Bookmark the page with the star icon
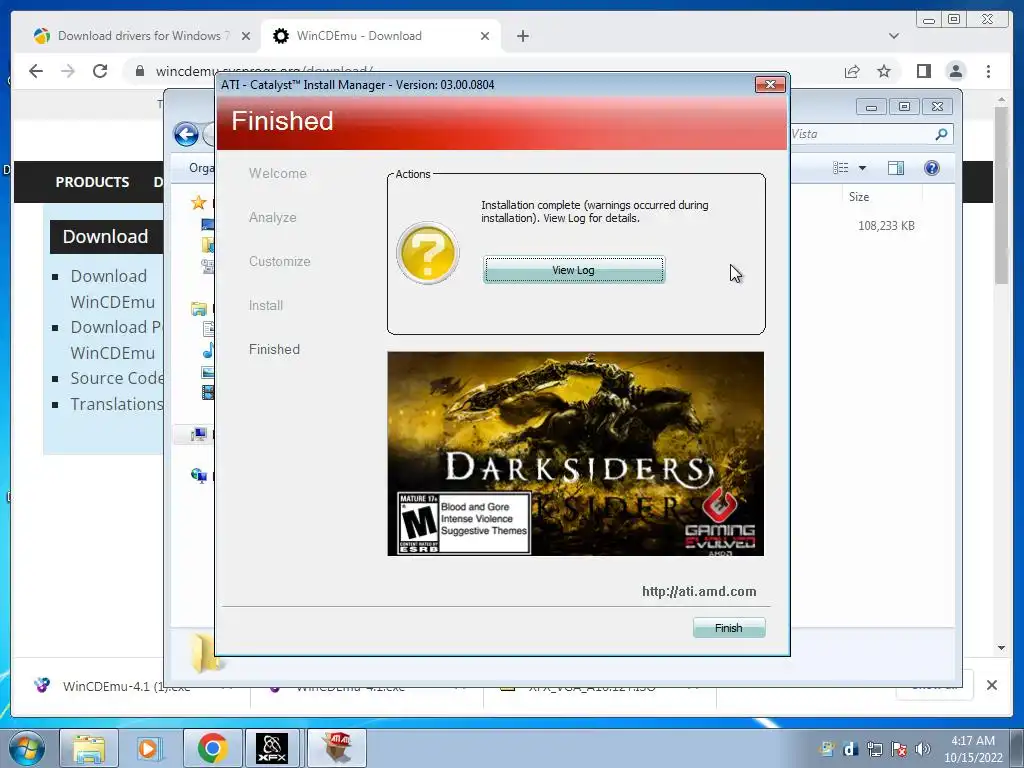The height and width of the screenshot is (768, 1024). click(884, 71)
